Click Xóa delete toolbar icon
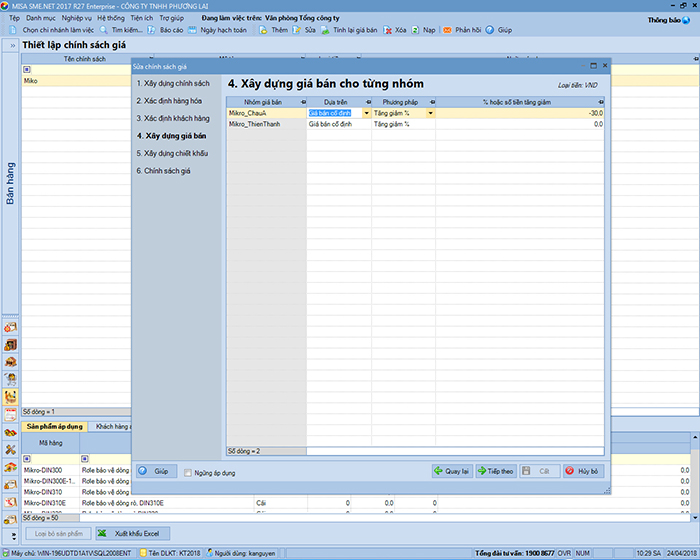The image size is (700, 560). (388, 30)
